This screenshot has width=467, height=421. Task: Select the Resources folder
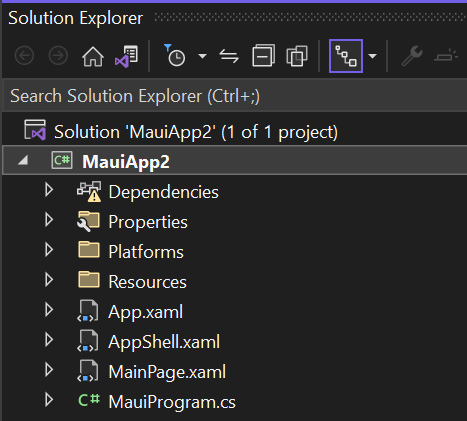[147, 282]
